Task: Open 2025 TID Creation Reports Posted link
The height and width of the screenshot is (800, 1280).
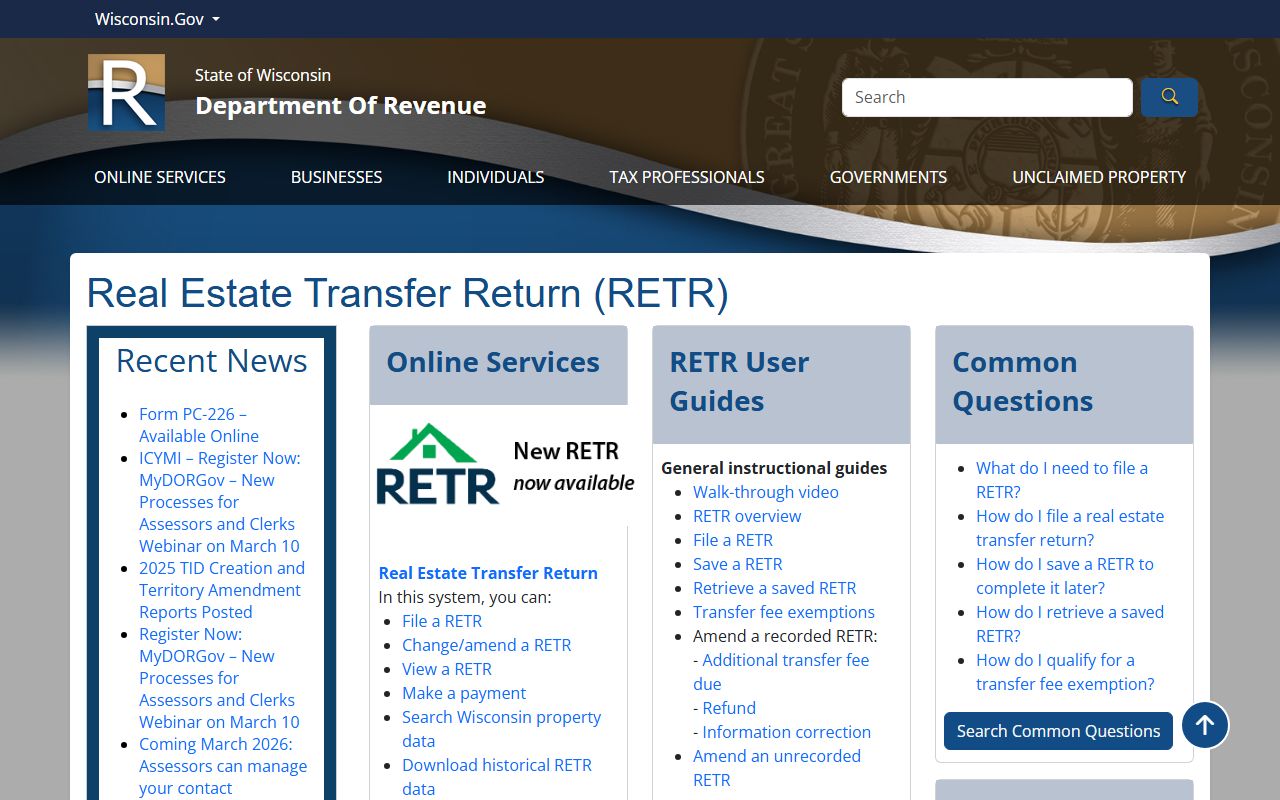Action: point(222,590)
